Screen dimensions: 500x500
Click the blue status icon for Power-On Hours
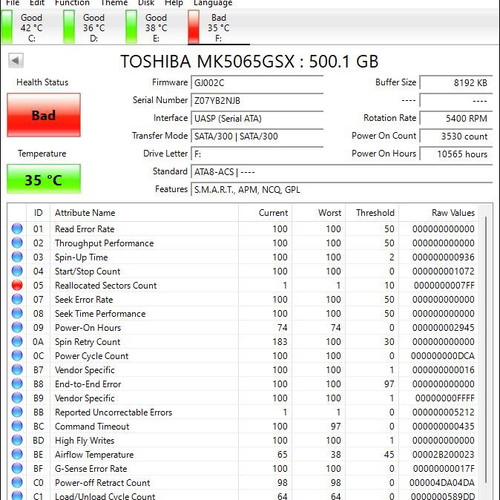tap(17, 327)
